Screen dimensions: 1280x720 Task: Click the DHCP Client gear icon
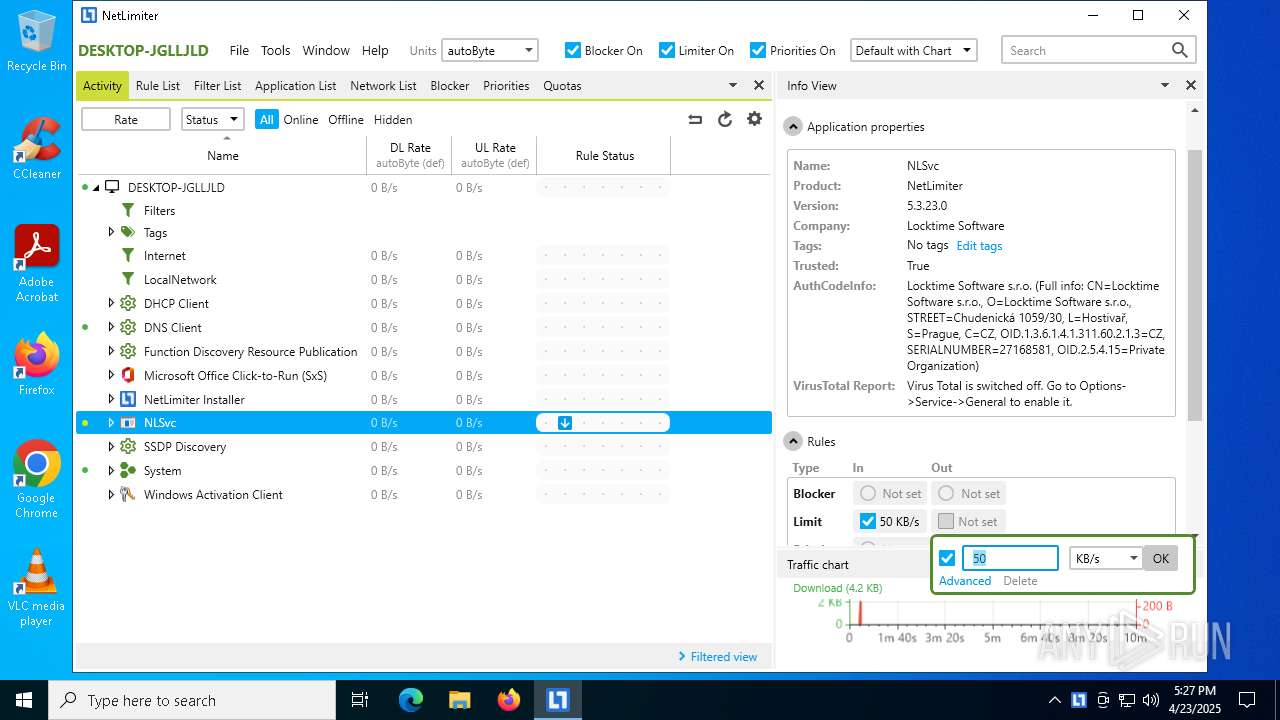[128, 303]
